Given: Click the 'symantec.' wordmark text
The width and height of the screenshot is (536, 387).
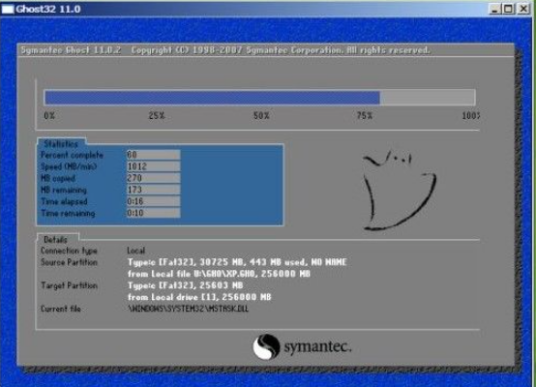Looking at the screenshot, I should (318, 347).
